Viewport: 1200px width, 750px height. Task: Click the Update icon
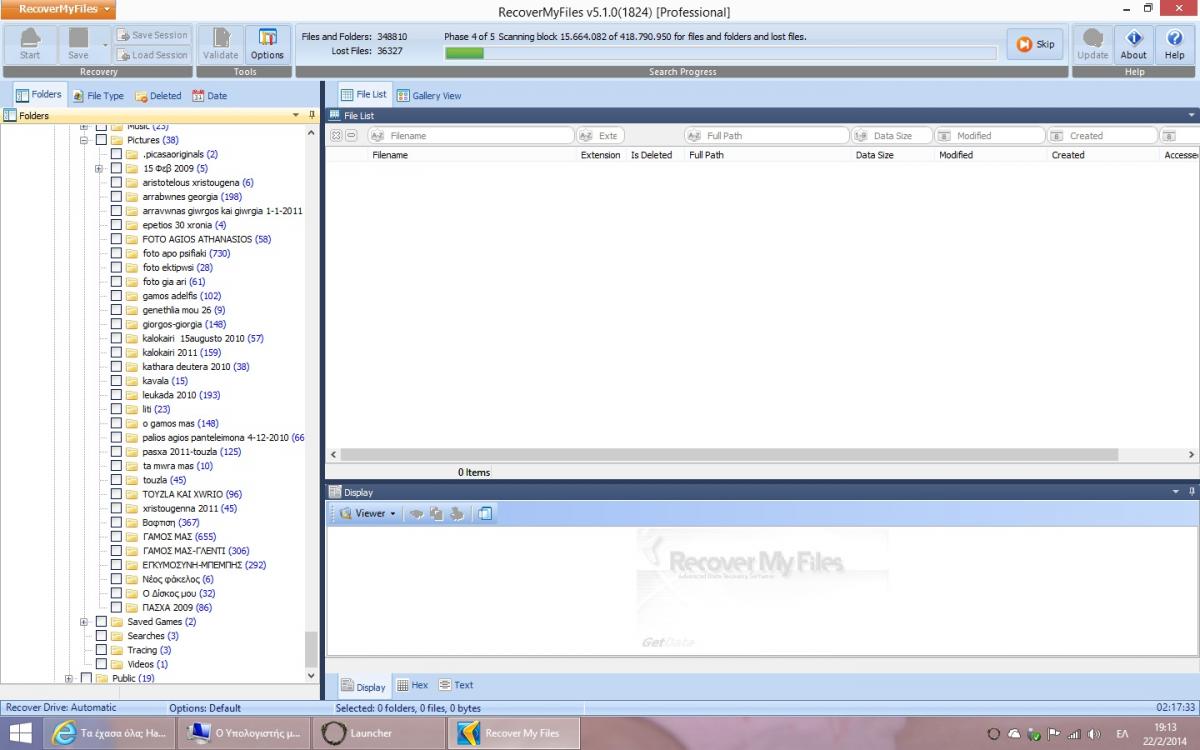pos(1092,44)
